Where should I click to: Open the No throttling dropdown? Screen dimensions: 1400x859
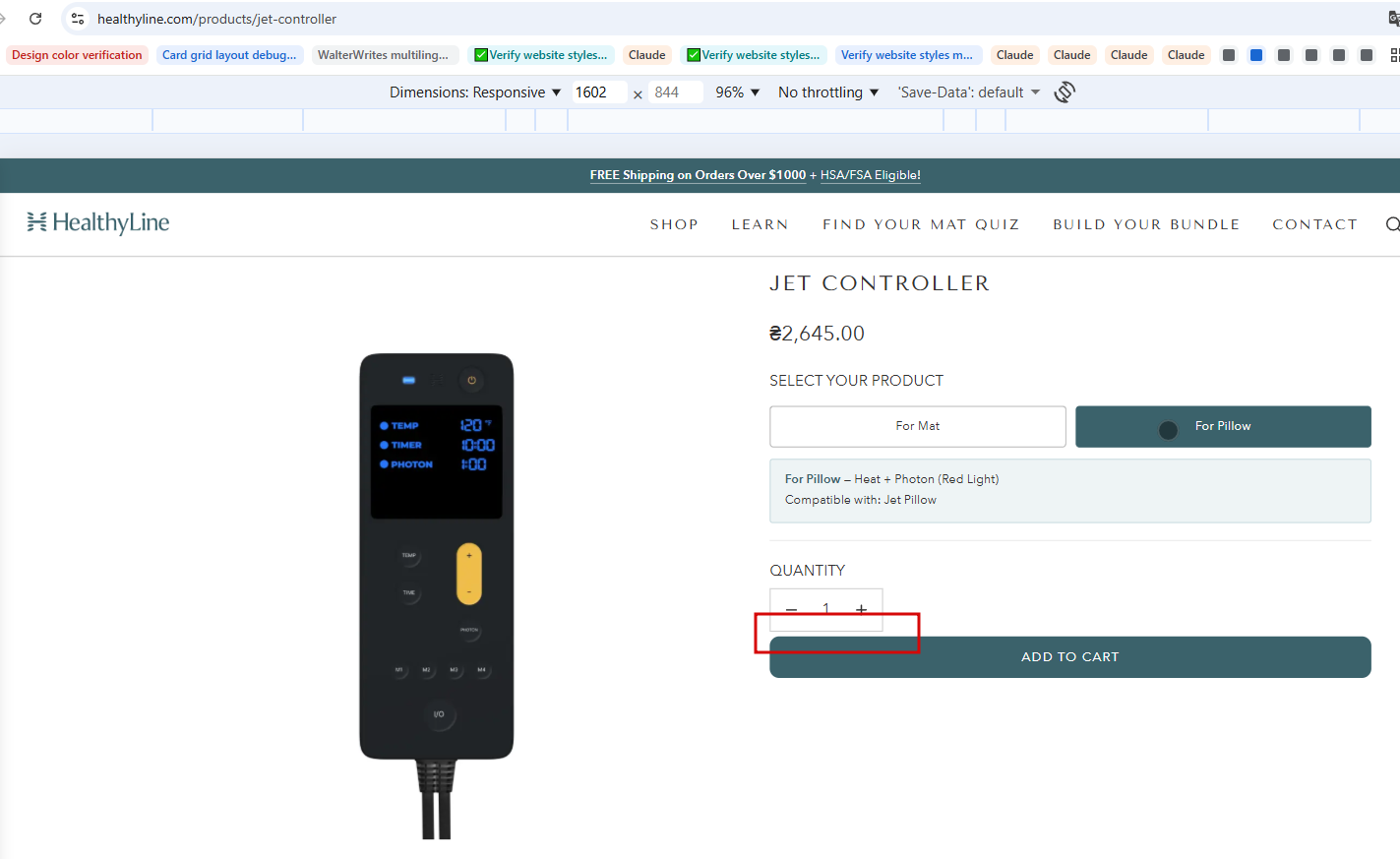tap(828, 92)
